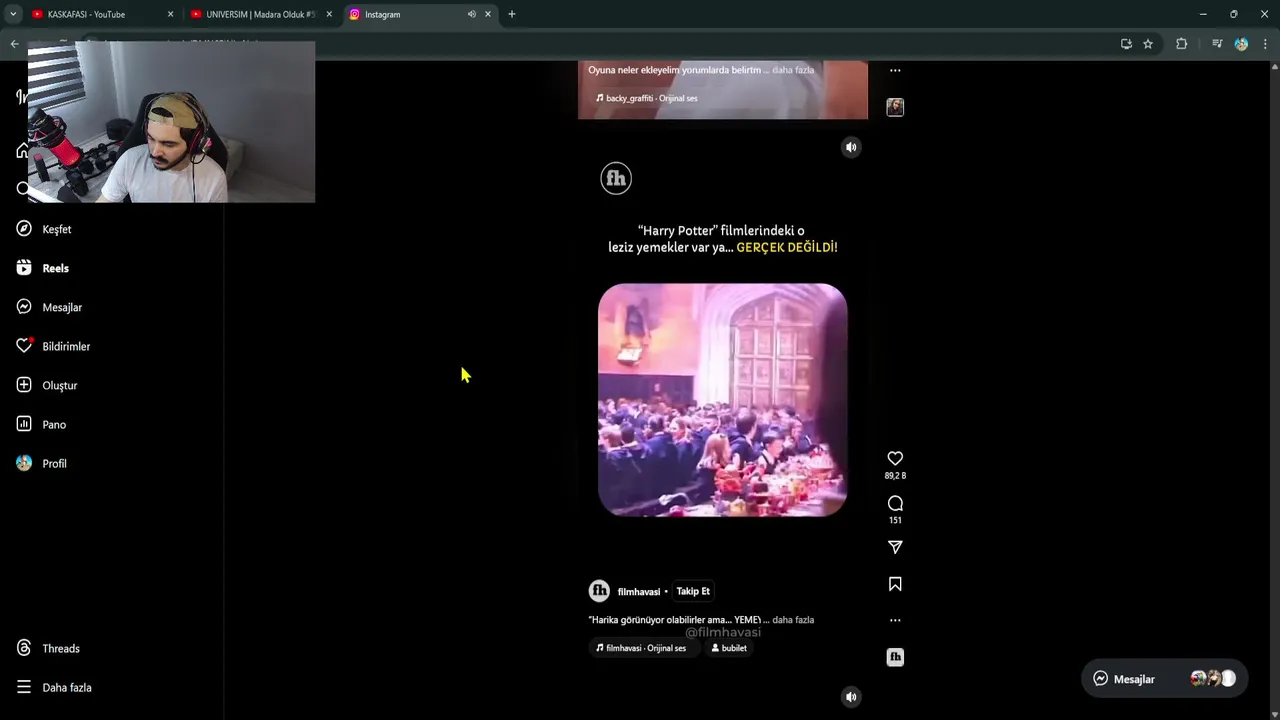1280x720 pixels.
Task: Open the Daha fazla hamburger menu
Action: click(24, 687)
